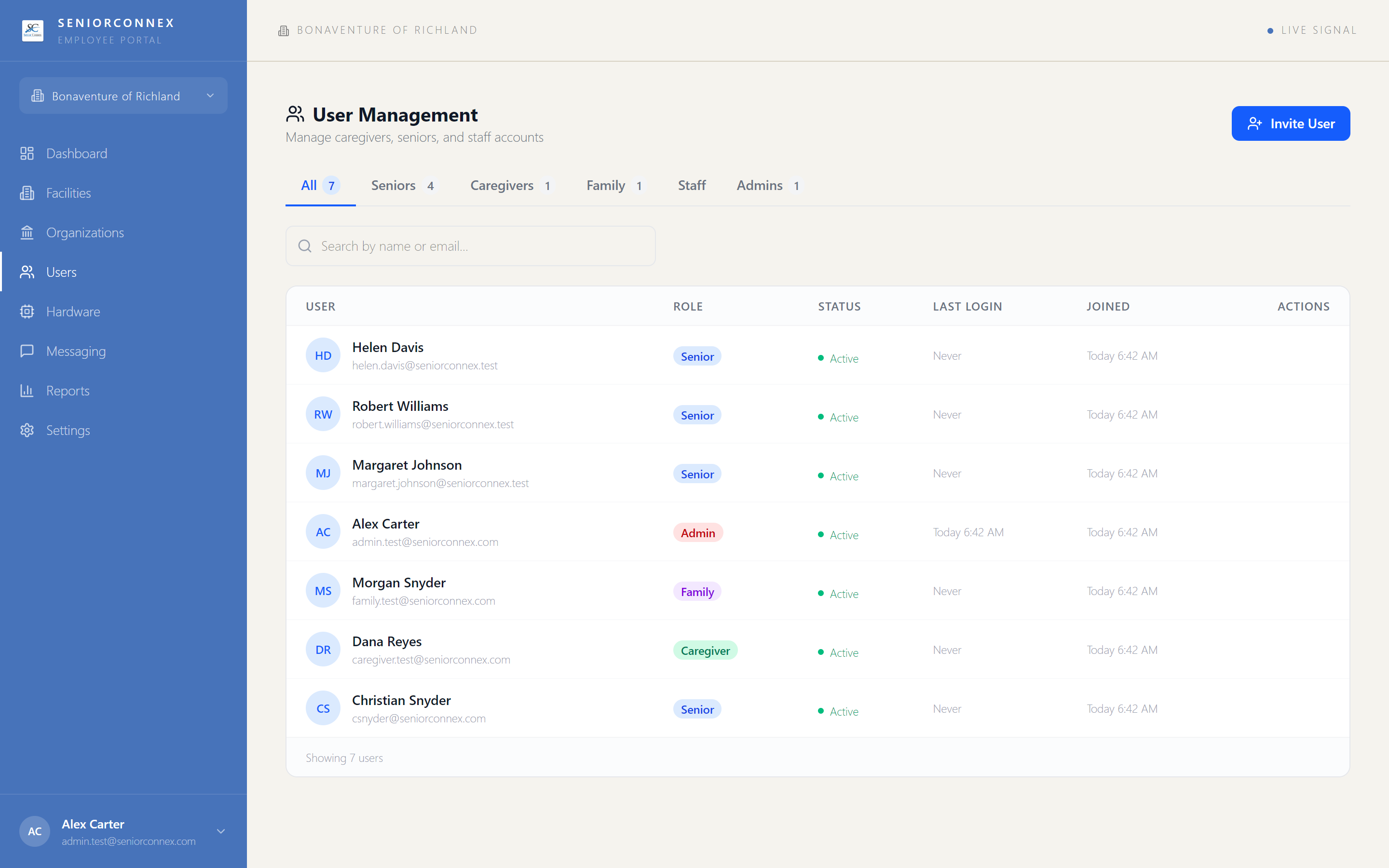Click the USER column header

[x=320, y=307]
